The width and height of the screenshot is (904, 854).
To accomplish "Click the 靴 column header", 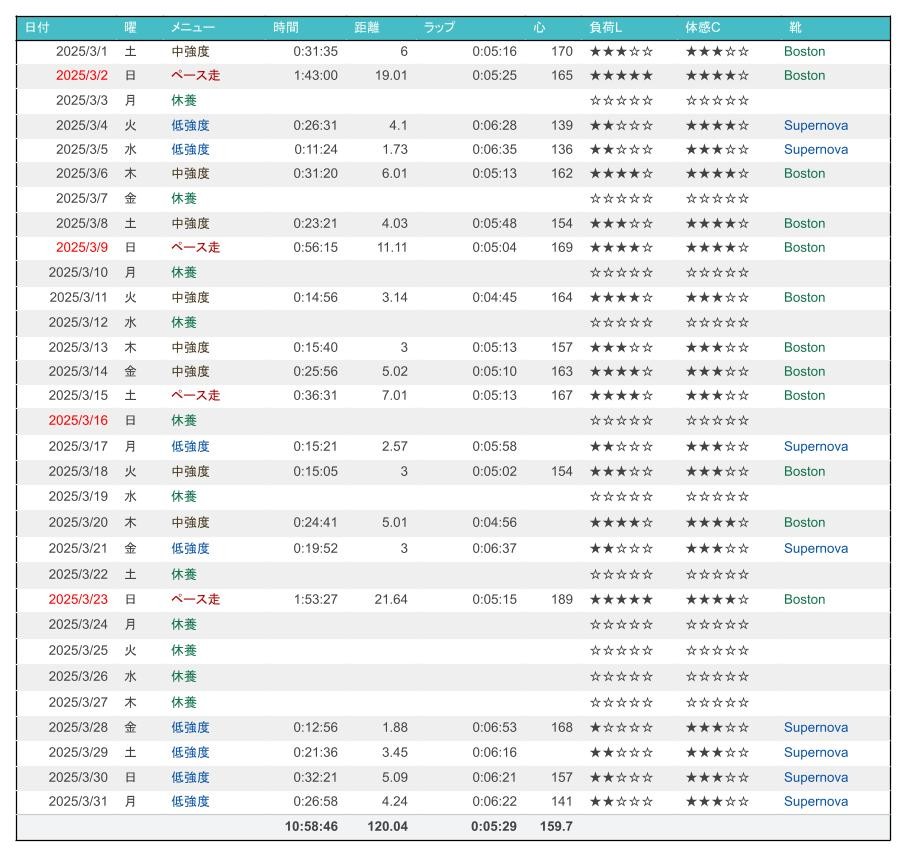I will [x=796, y=27].
